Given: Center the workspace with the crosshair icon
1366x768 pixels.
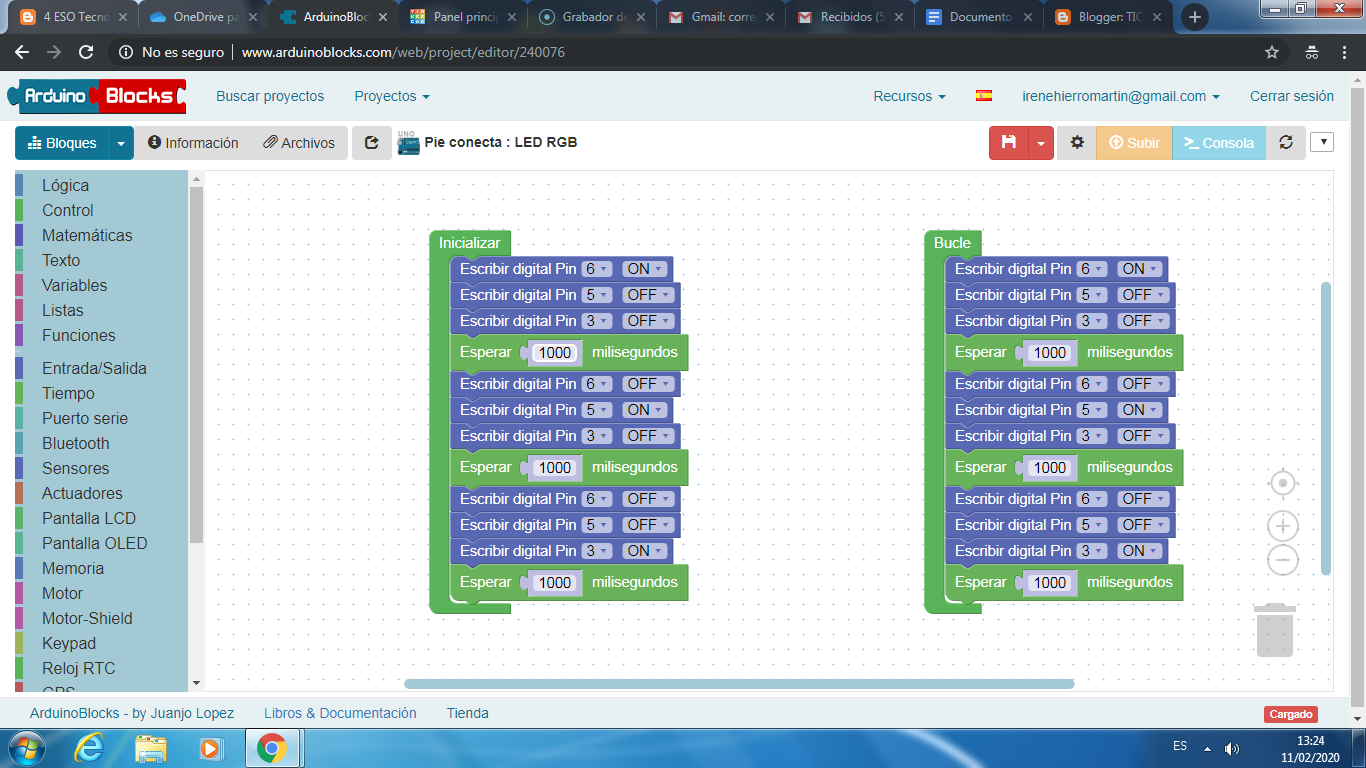Looking at the screenshot, I should click(1283, 484).
